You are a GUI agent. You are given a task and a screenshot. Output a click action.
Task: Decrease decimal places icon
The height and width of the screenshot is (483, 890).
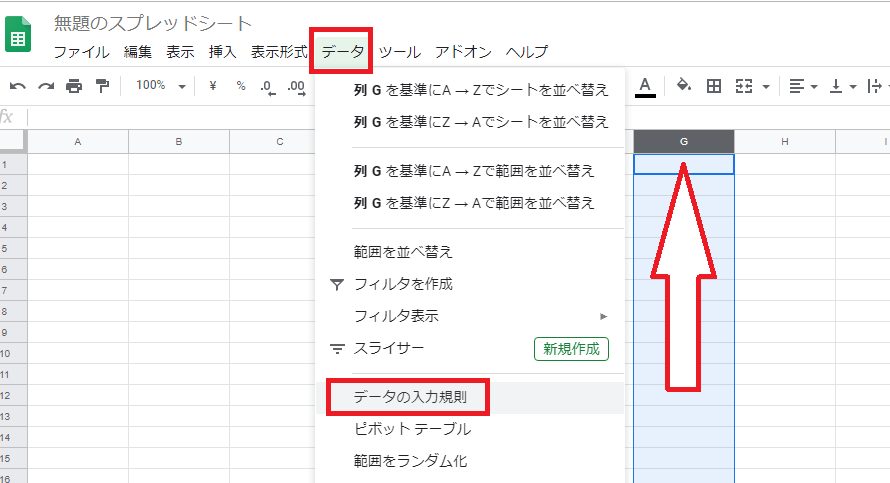coord(268,87)
